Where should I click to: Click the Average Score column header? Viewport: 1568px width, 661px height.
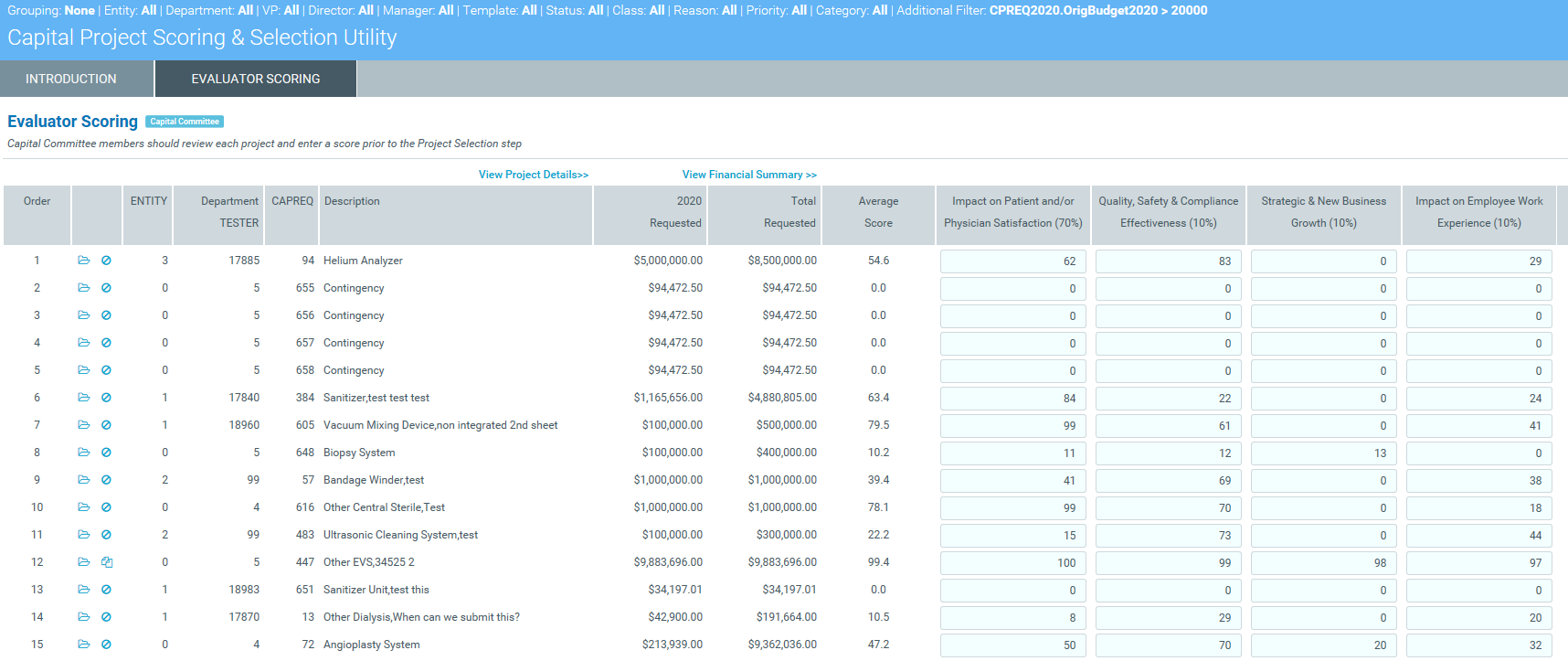[x=878, y=212]
